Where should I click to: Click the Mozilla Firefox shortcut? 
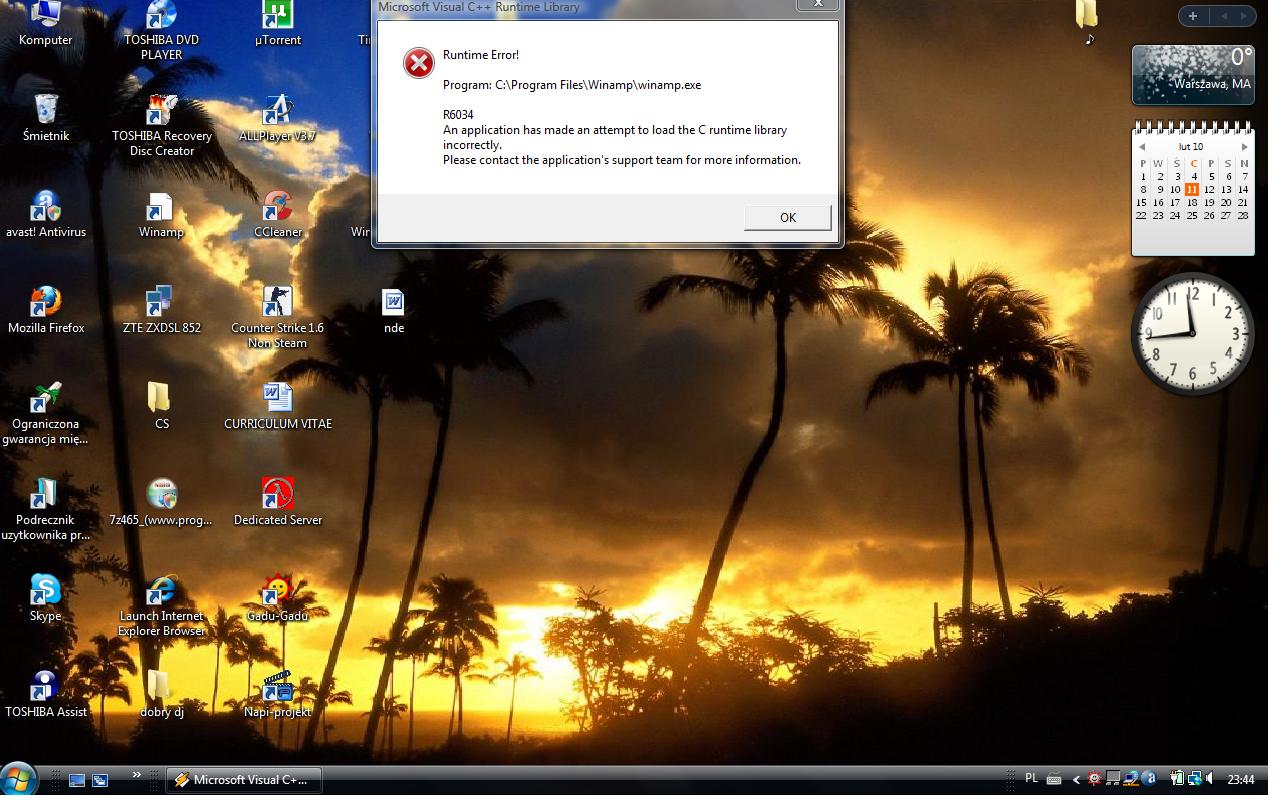46,305
